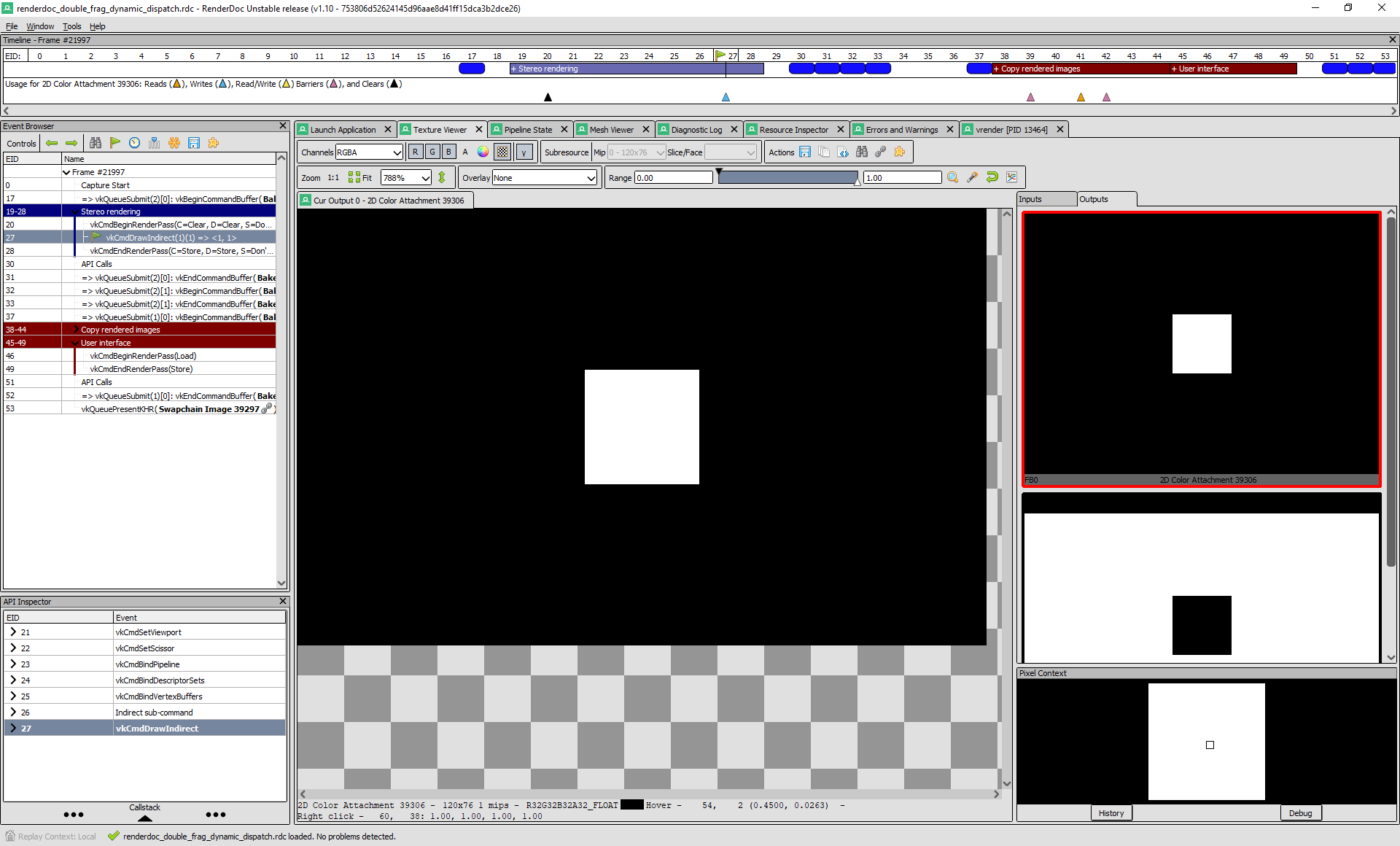Toggle the gamma display button
The width and height of the screenshot is (1400, 846).
524,152
